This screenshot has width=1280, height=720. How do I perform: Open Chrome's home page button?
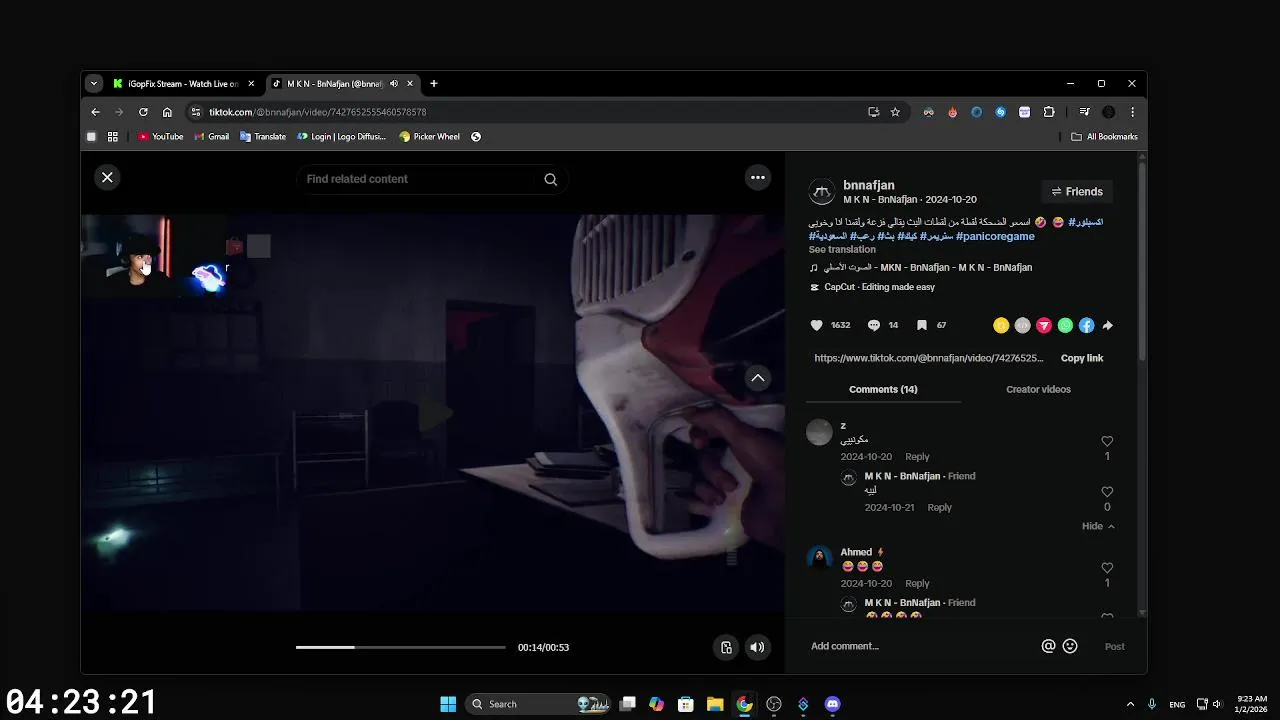[167, 112]
